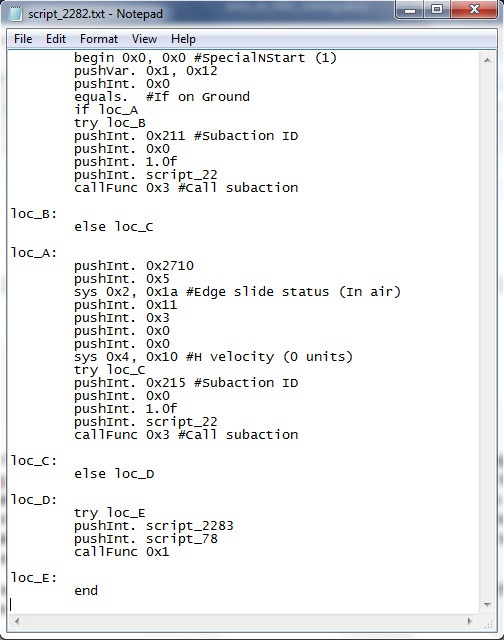Image resolution: width=504 pixels, height=640 pixels.
Task: Close the script_2282.txt Notepad window
Action: click(474, 10)
